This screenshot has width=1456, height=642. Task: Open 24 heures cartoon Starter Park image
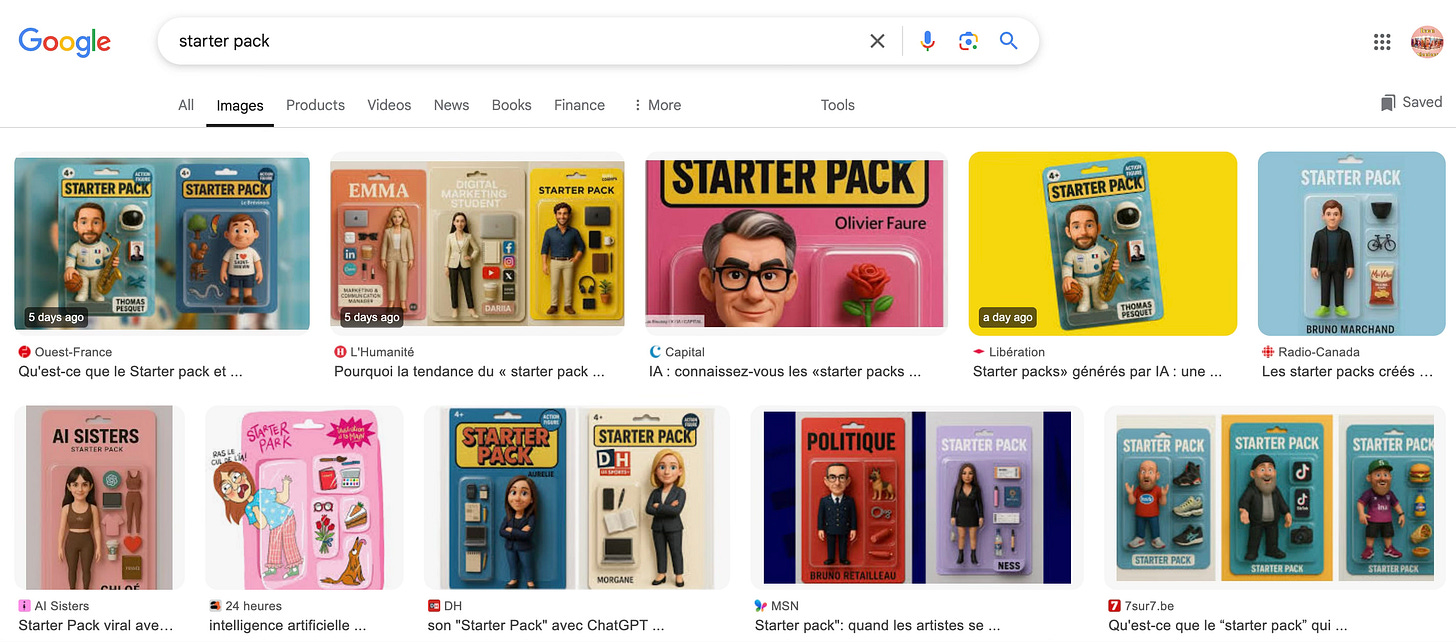(x=304, y=497)
